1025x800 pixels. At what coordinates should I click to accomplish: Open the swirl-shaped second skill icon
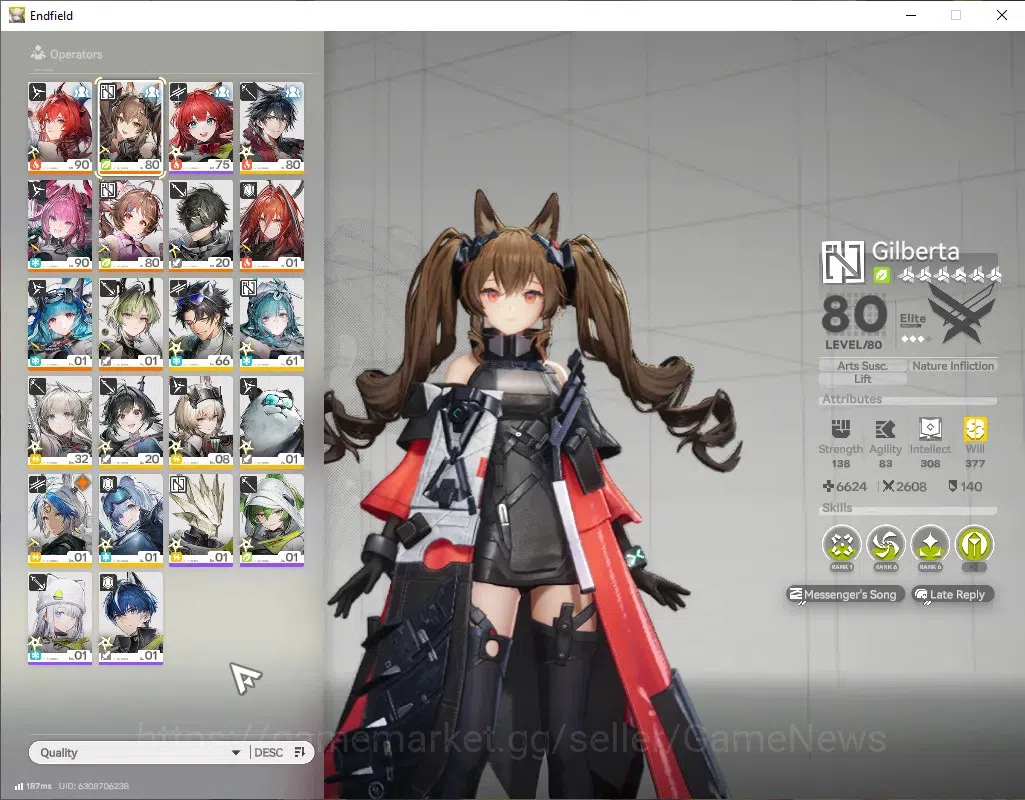(x=886, y=544)
